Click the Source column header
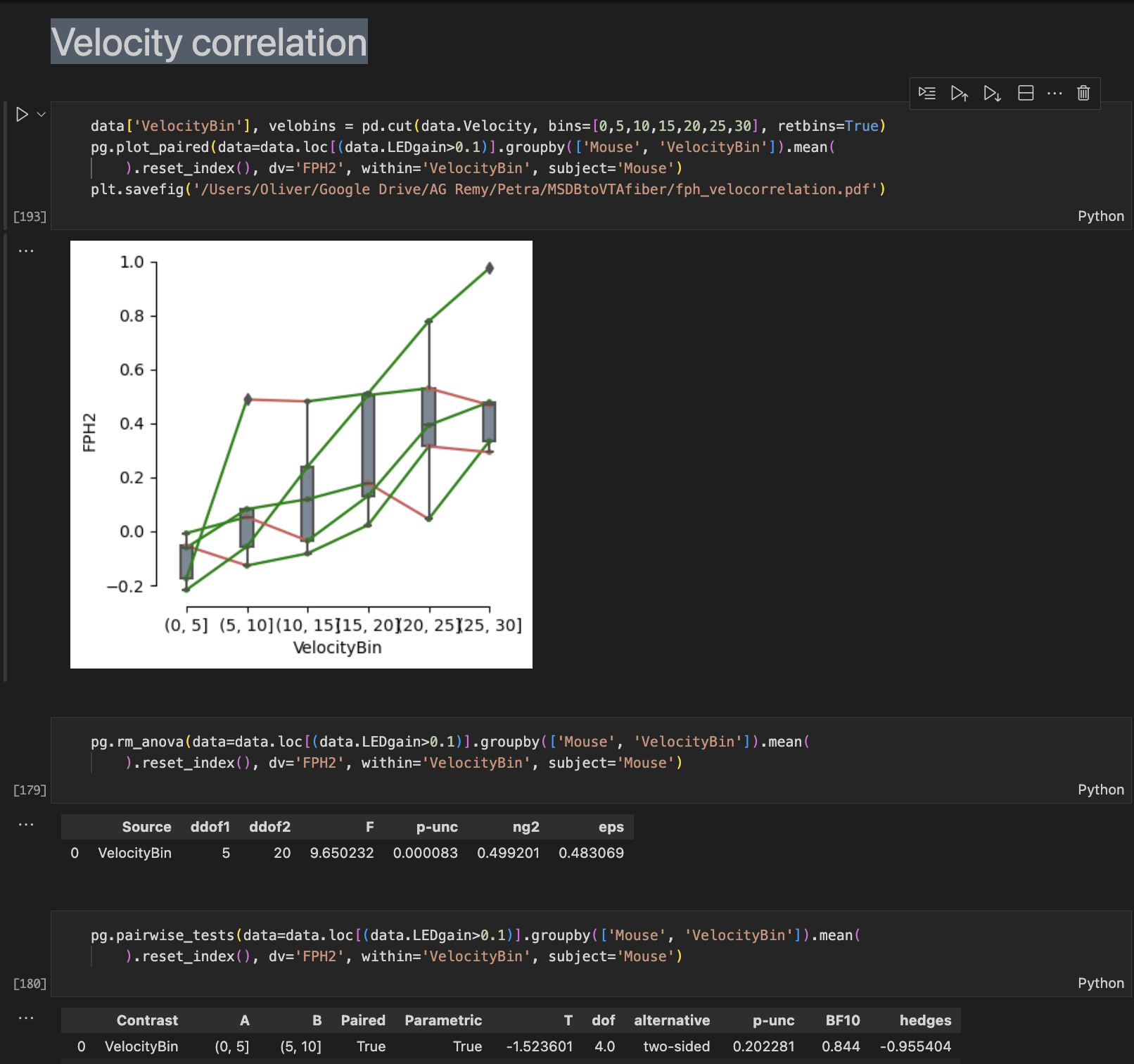 click(x=146, y=827)
